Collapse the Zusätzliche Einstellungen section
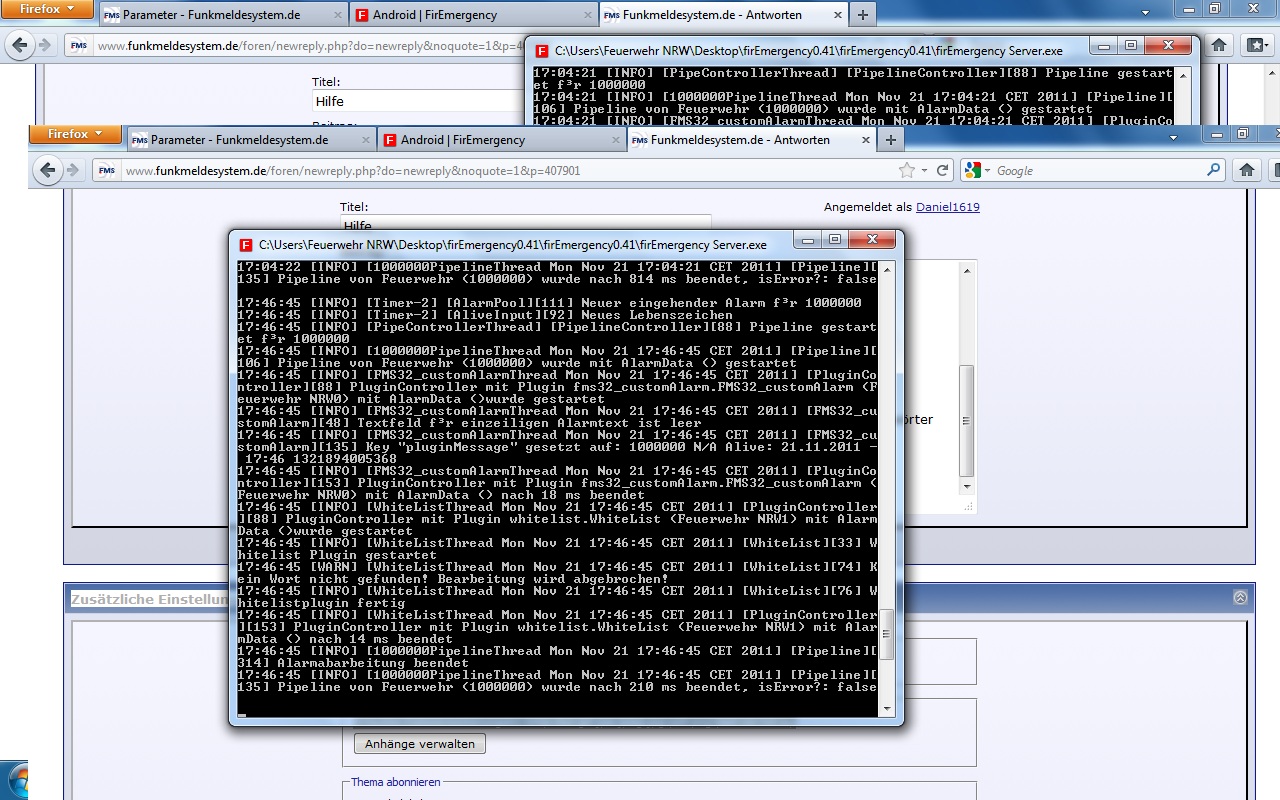 point(1240,598)
